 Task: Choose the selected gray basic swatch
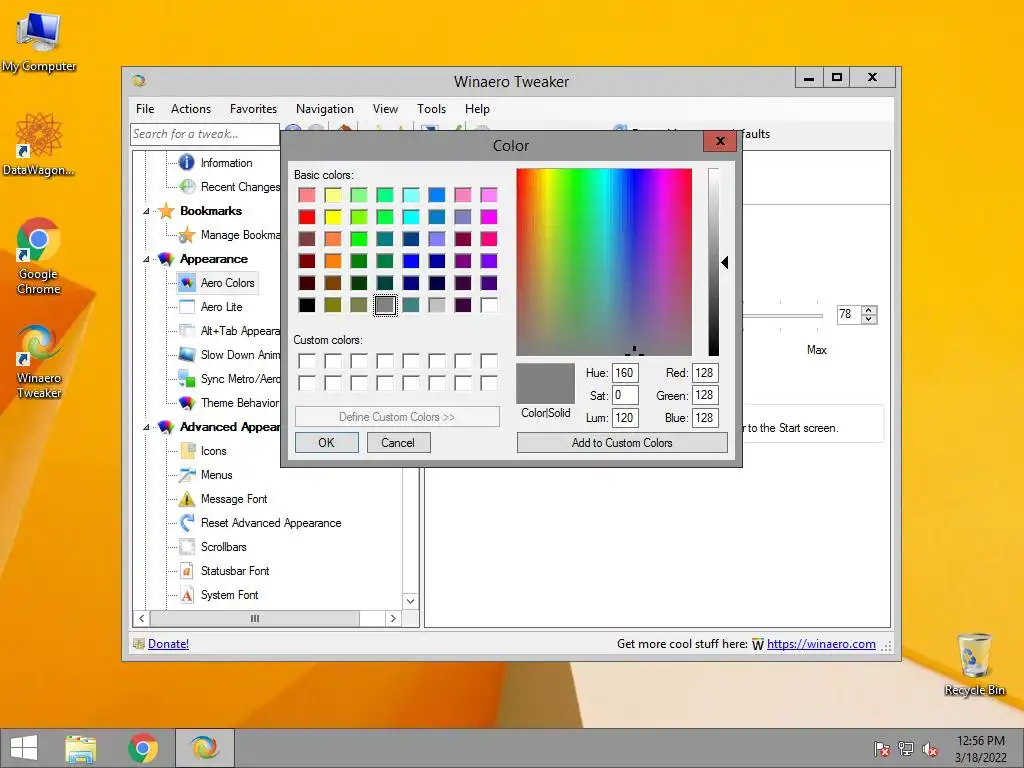pyautogui.click(x=385, y=305)
